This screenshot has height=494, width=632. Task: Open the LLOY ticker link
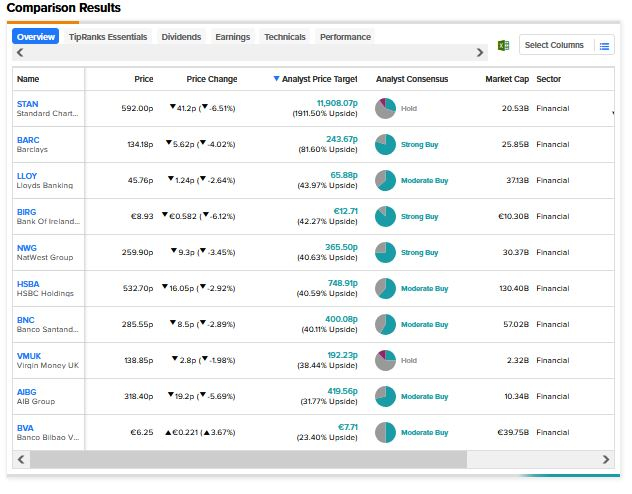click(x=27, y=176)
